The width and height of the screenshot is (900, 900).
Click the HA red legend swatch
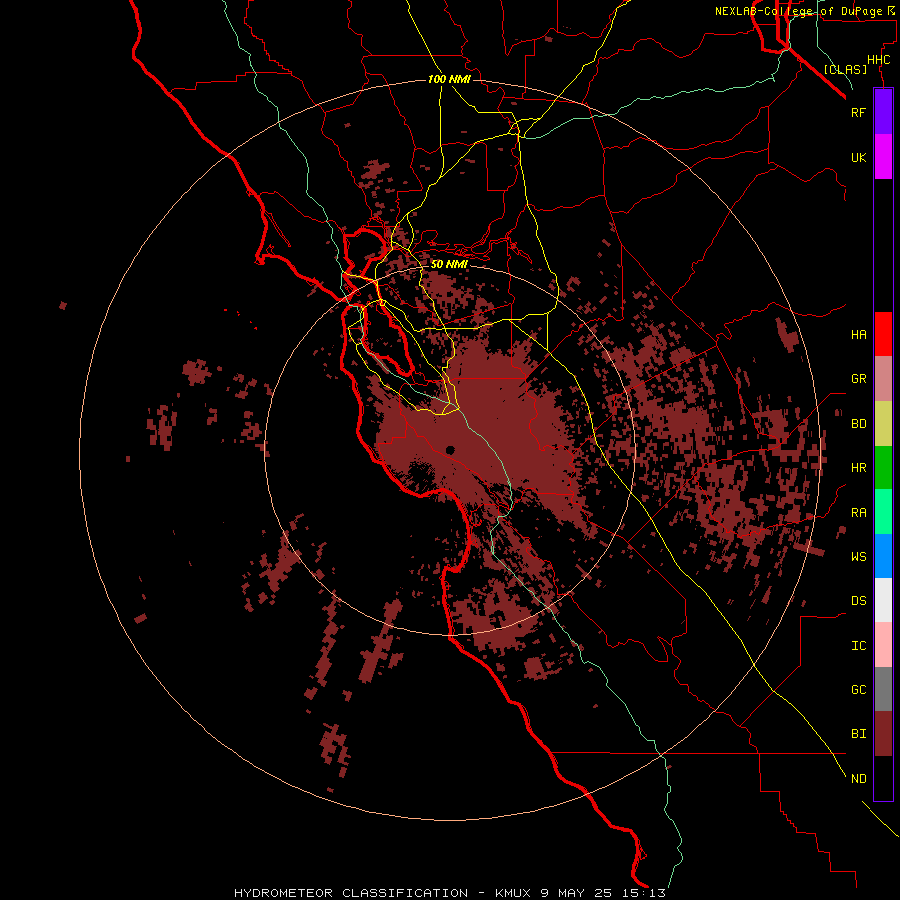coord(883,334)
